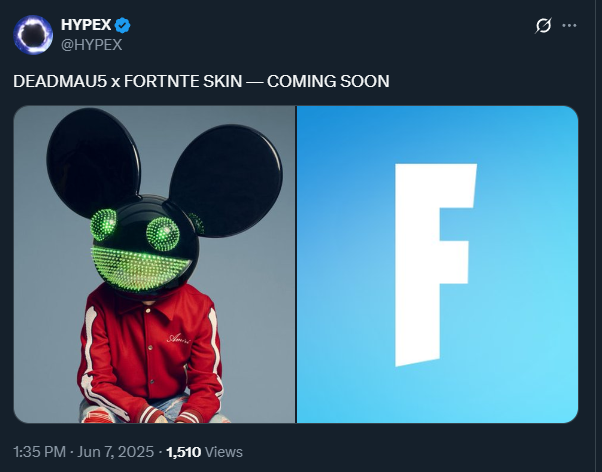
Task: Open the three-dot more options menu
Action: tap(569, 25)
